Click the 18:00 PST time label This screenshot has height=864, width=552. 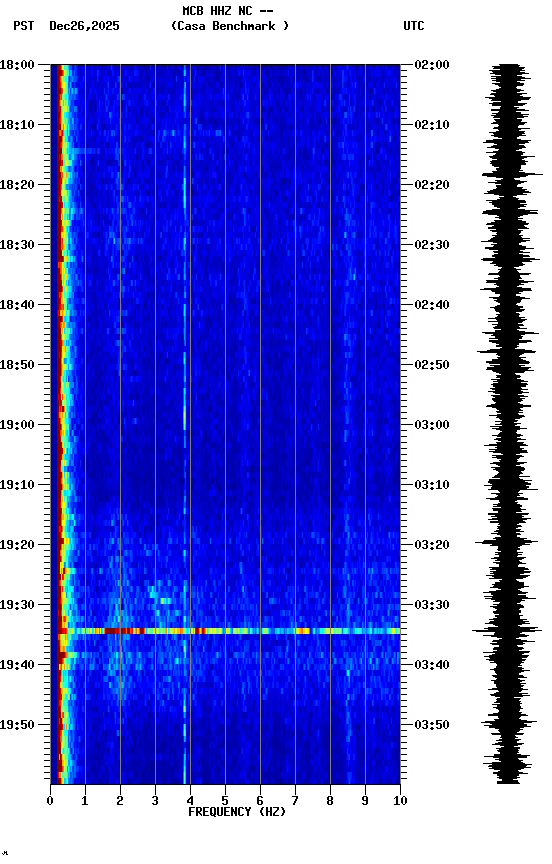tap(17, 65)
